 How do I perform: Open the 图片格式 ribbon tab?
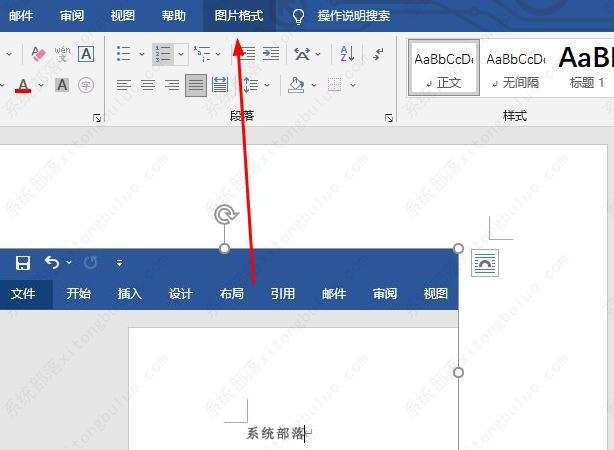pyautogui.click(x=239, y=16)
